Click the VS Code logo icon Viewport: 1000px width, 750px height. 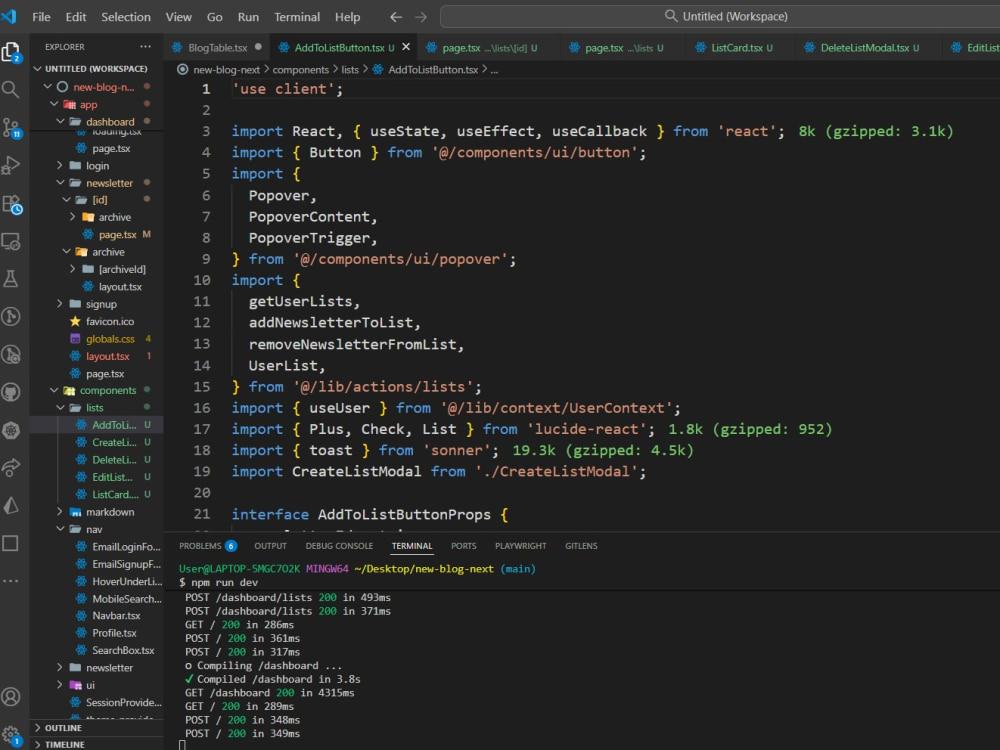tap(9, 16)
